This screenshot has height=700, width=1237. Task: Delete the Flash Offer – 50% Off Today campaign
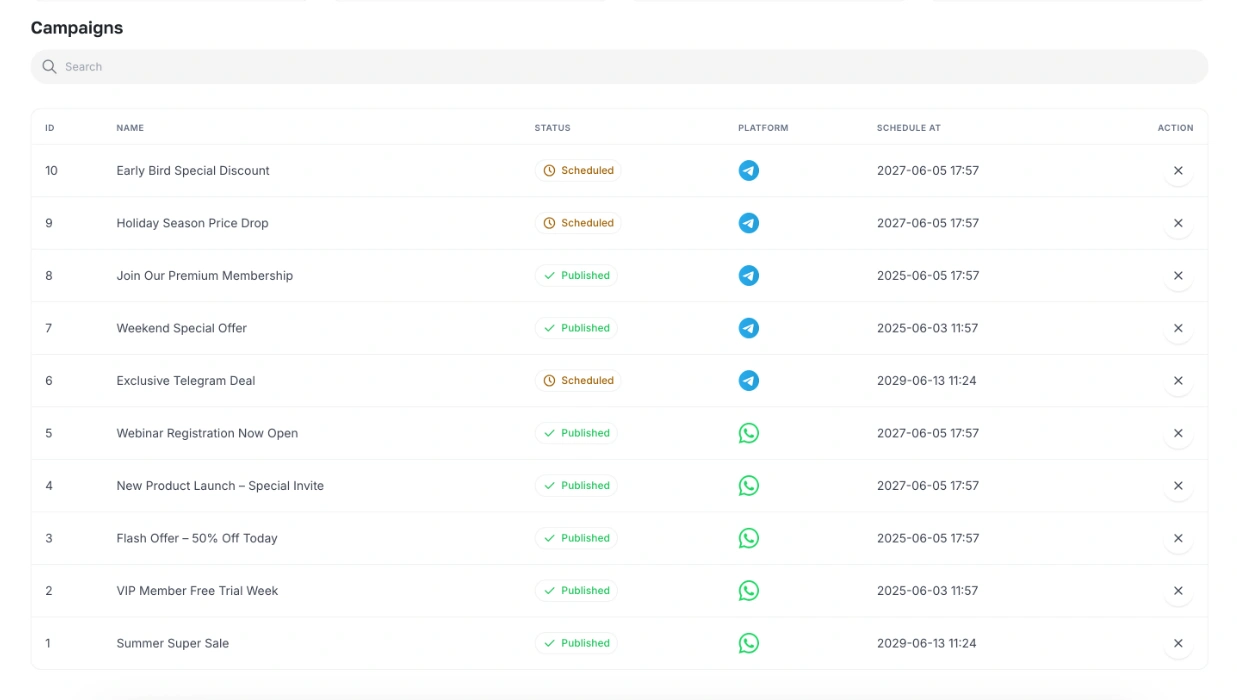click(x=1177, y=538)
